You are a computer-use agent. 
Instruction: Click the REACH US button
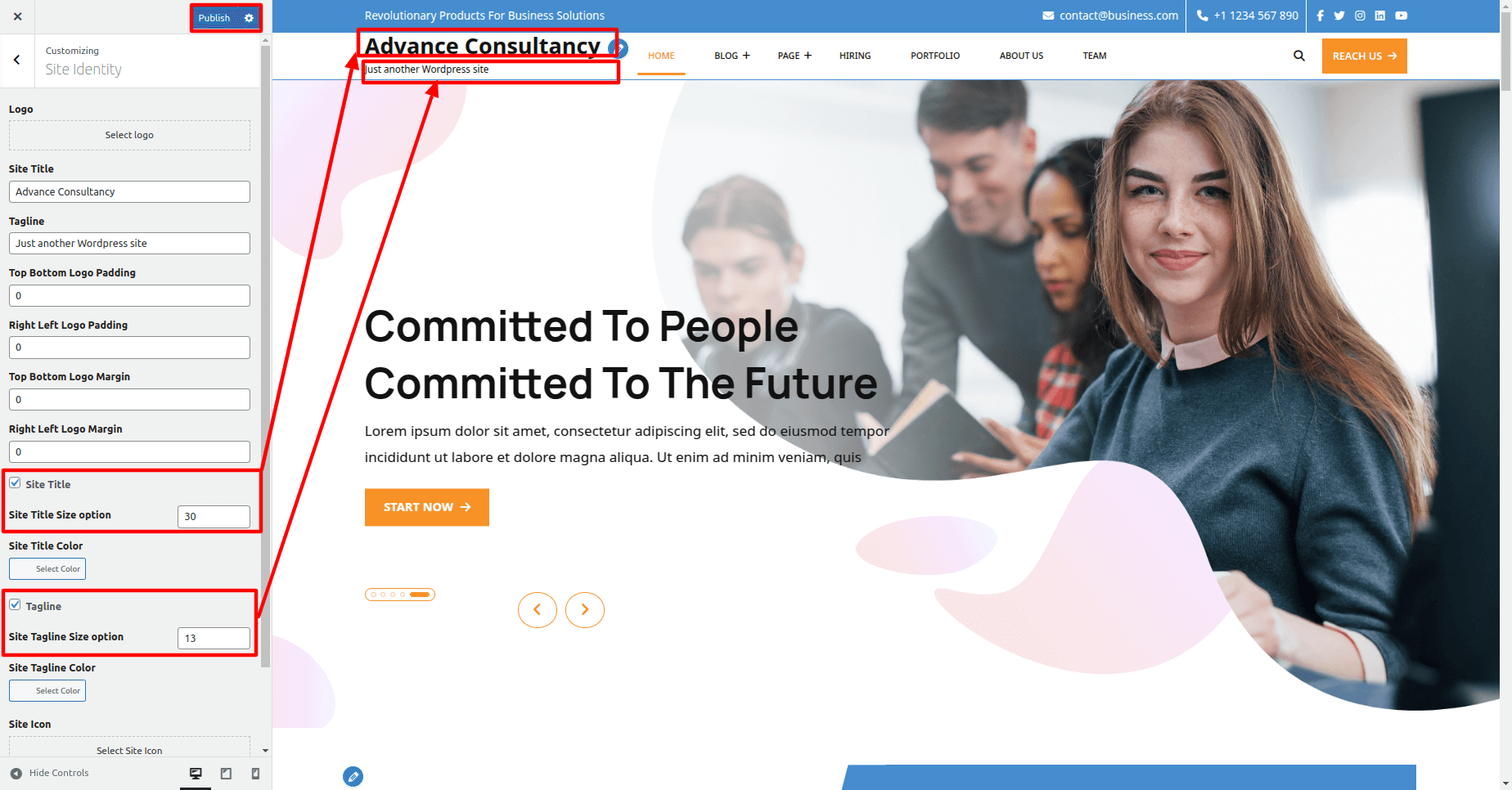pos(1364,56)
